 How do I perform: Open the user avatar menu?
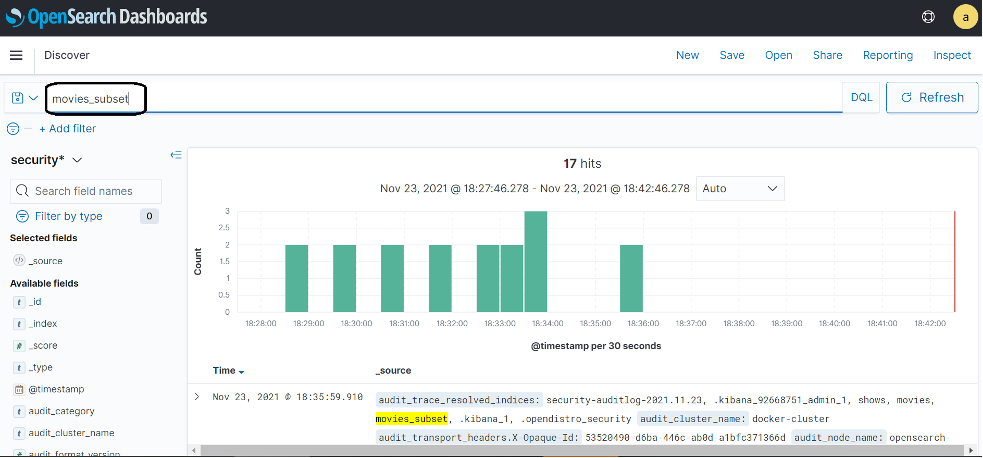click(965, 17)
